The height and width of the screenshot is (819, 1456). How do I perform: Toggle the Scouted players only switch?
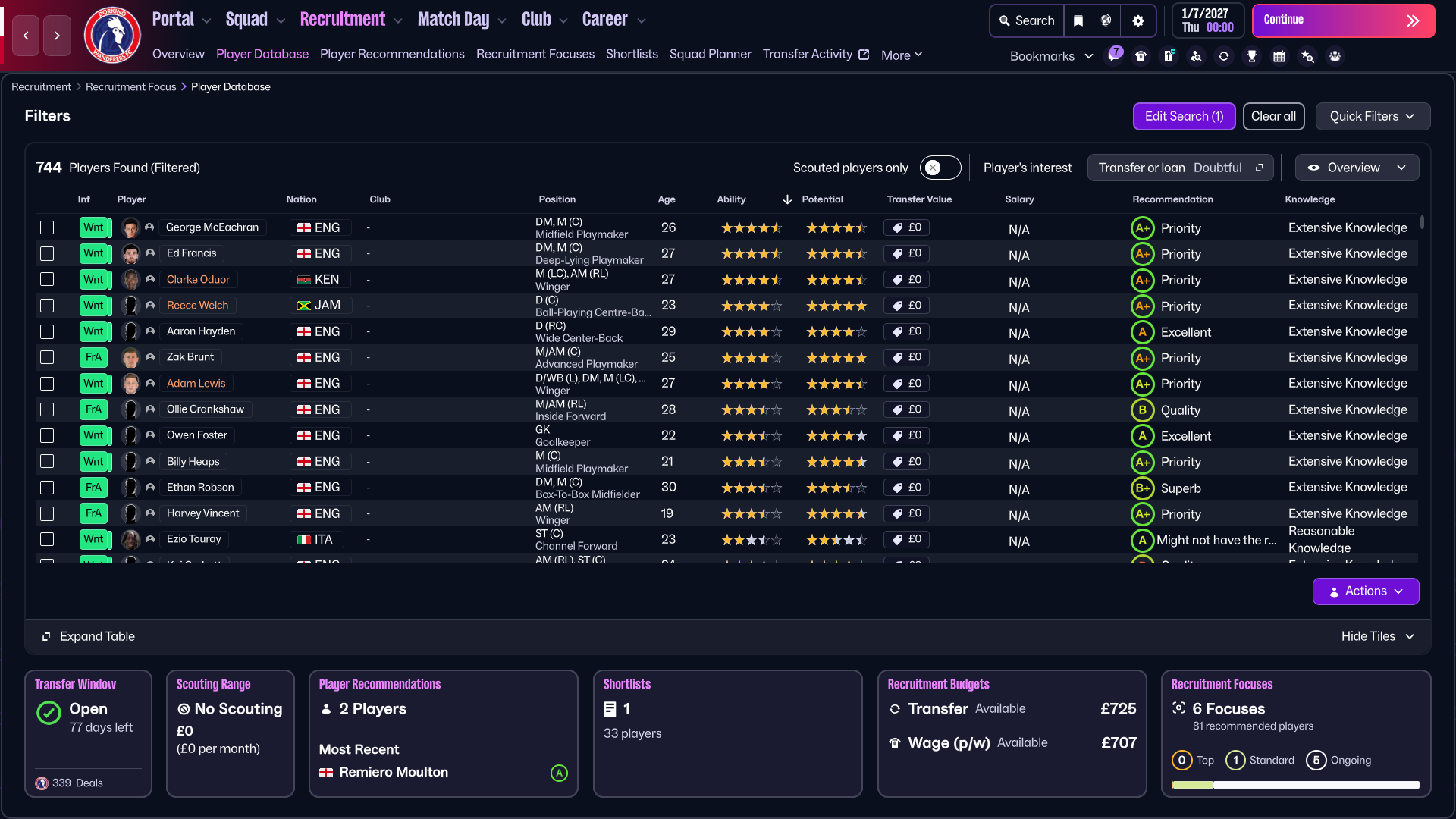[x=940, y=168]
